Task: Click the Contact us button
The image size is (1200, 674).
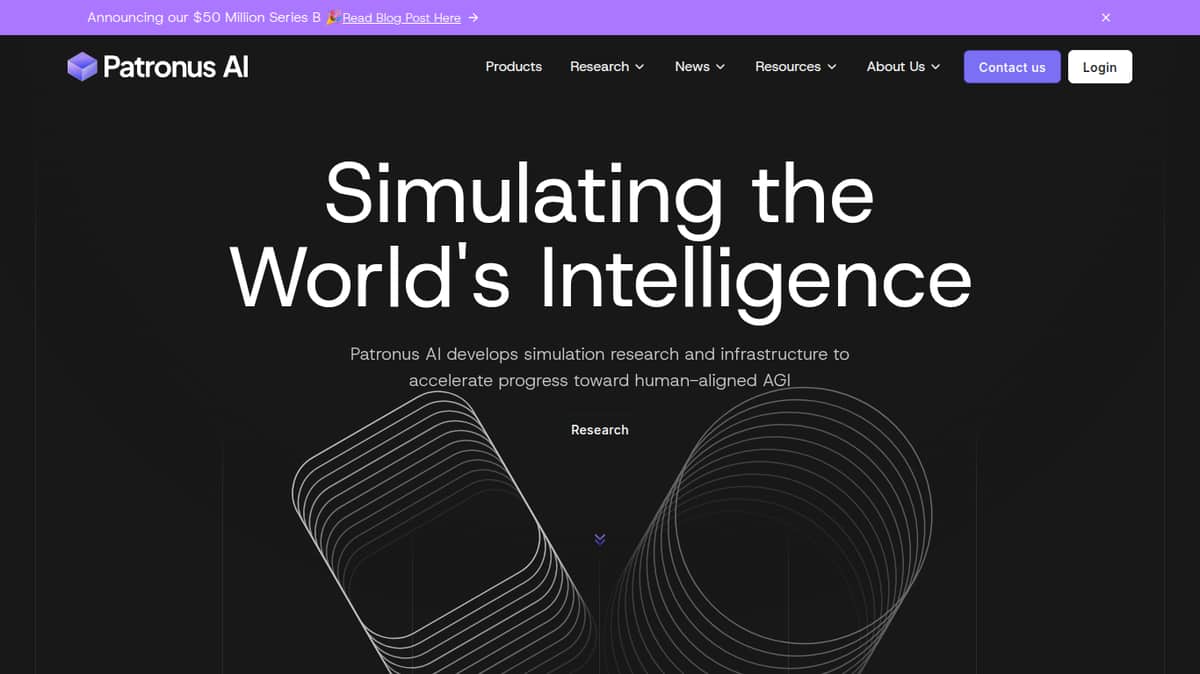Action: tap(1012, 67)
